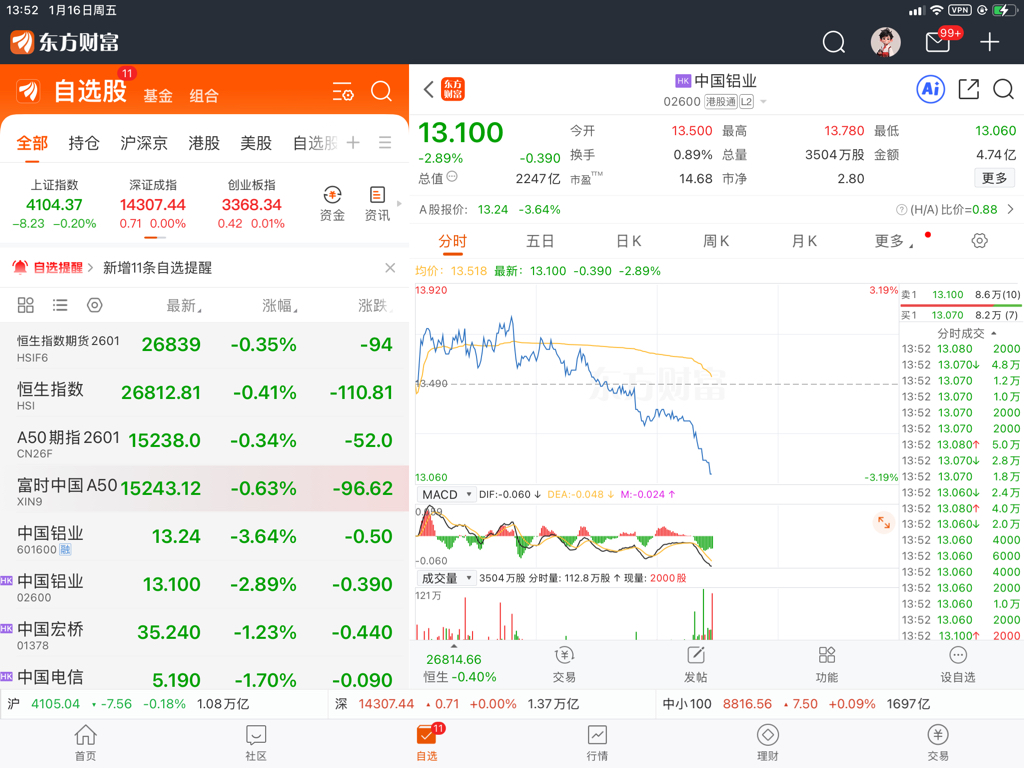The height and width of the screenshot is (768, 1024).
Task: Tap the plus icon in top header
Action: [989, 42]
